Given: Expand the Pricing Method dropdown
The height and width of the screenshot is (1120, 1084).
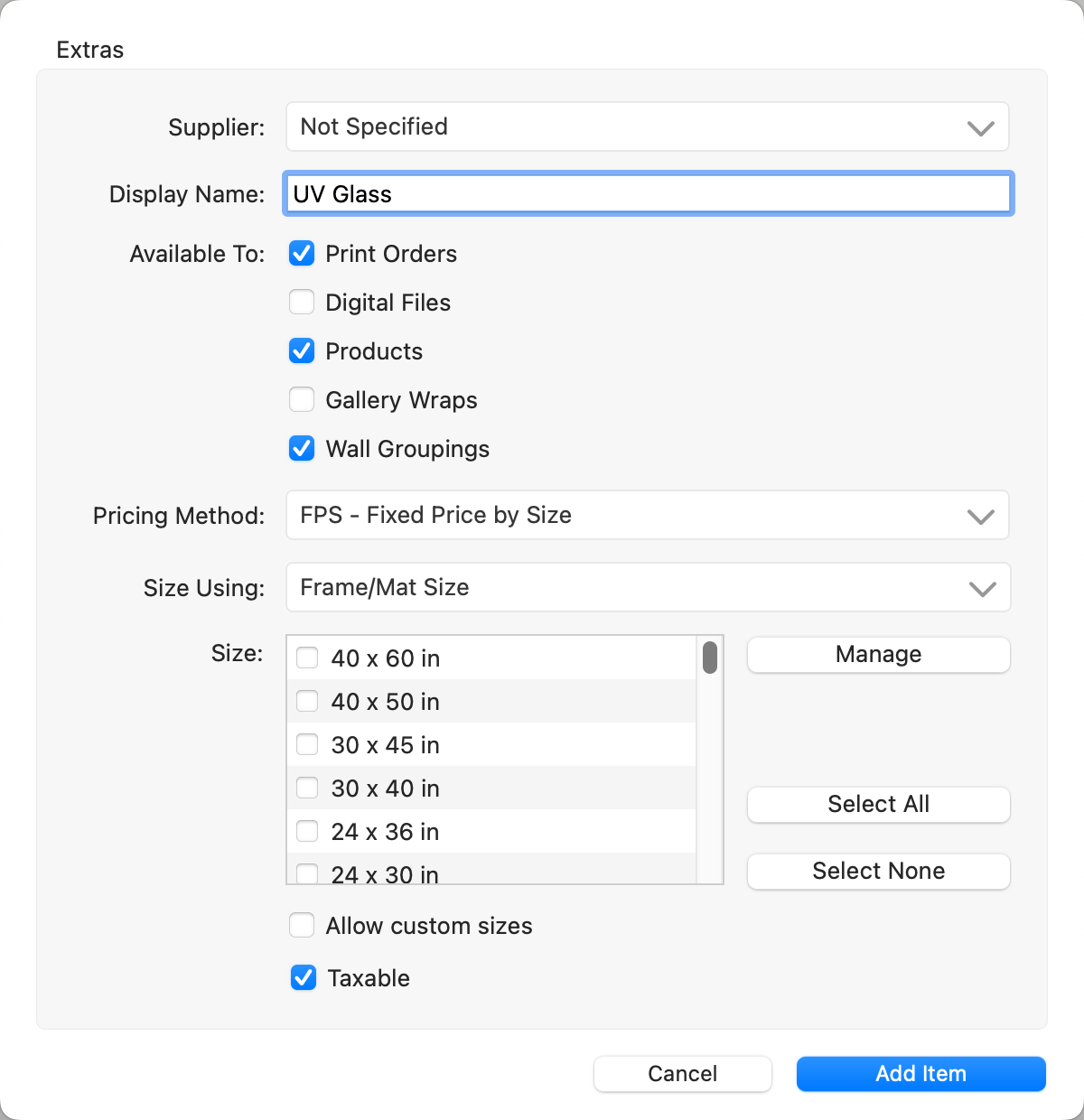Looking at the screenshot, I should [647, 516].
